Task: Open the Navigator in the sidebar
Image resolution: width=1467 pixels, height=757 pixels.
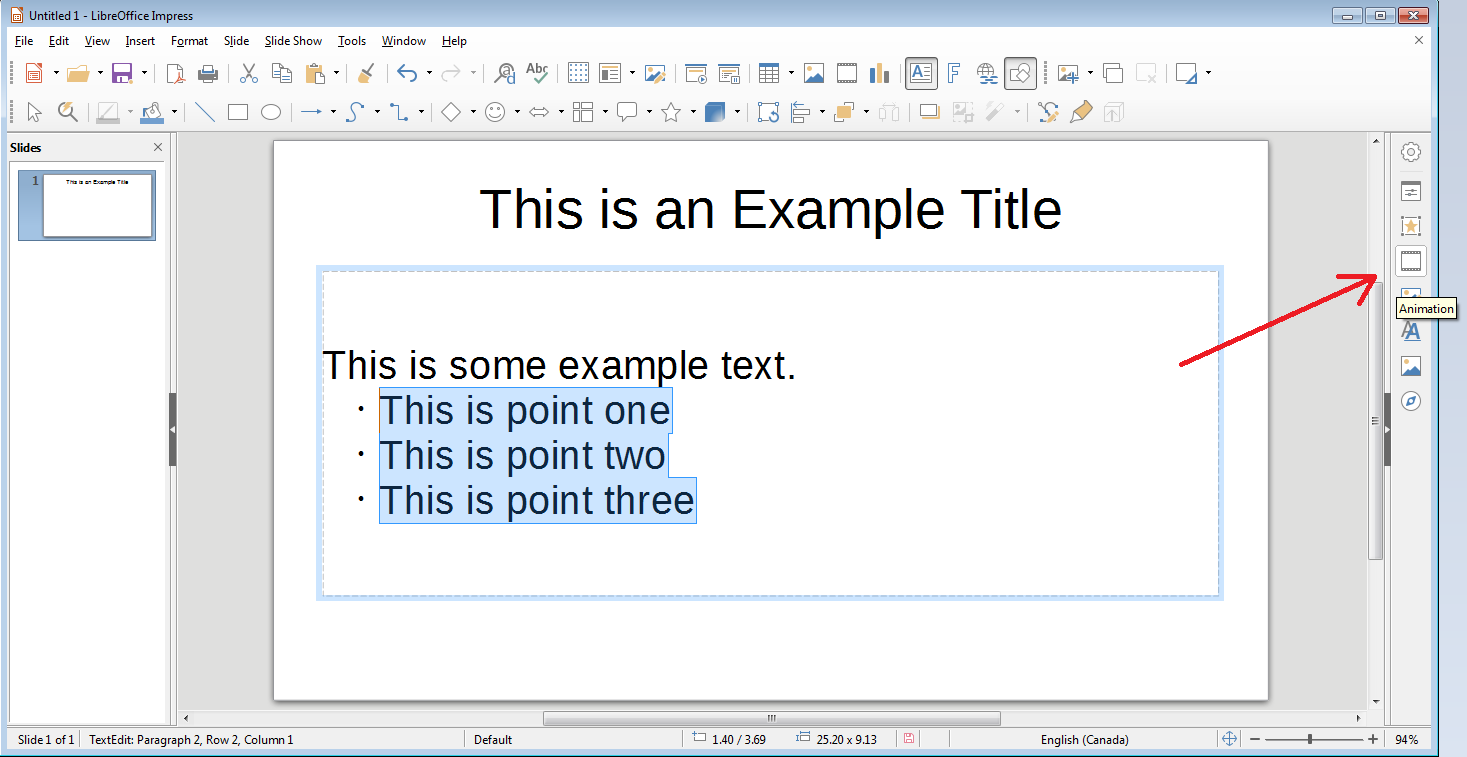Action: coord(1410,401)
